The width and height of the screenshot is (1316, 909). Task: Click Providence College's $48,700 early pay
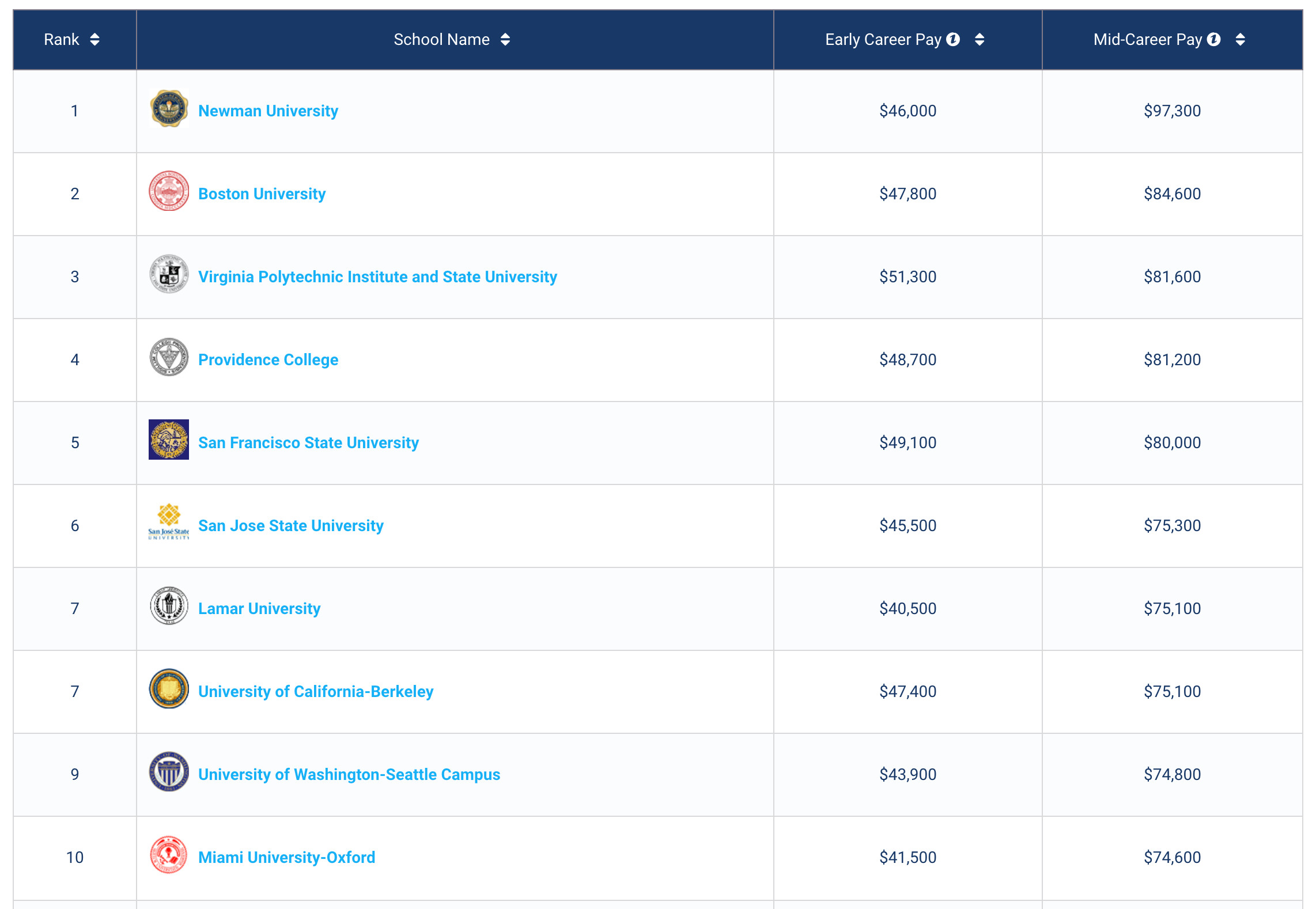908,360
